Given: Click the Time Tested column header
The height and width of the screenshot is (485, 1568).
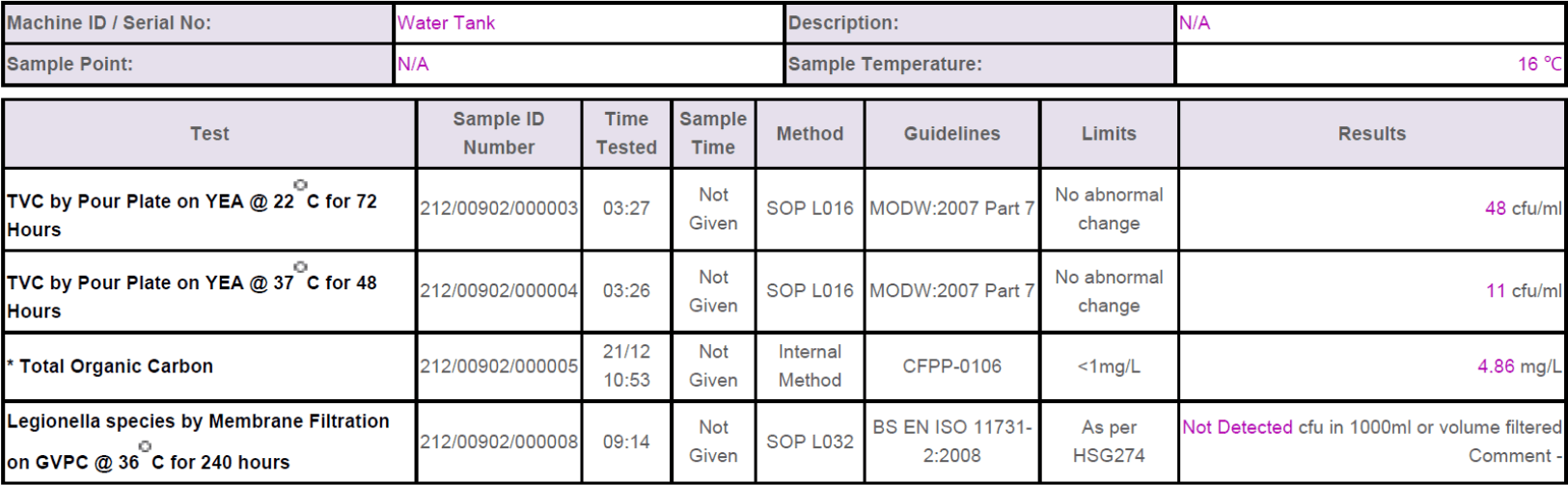Looking at the screenshot, I should coord(626,134).
